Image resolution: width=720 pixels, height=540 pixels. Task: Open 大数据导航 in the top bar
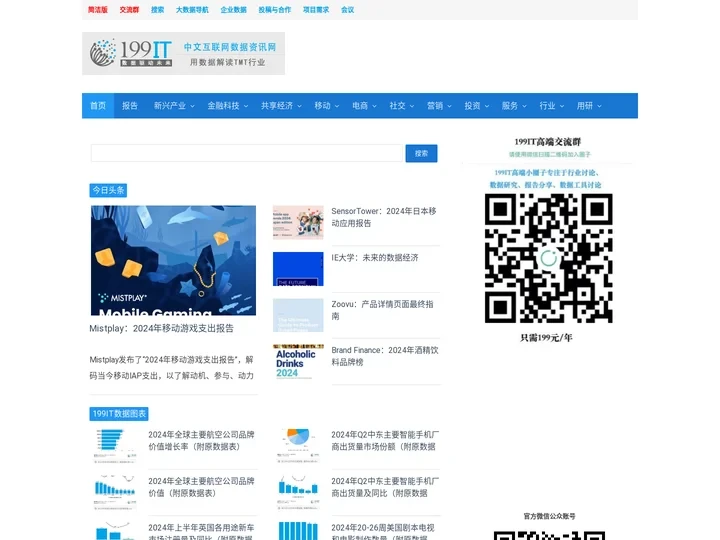[192, 10]
